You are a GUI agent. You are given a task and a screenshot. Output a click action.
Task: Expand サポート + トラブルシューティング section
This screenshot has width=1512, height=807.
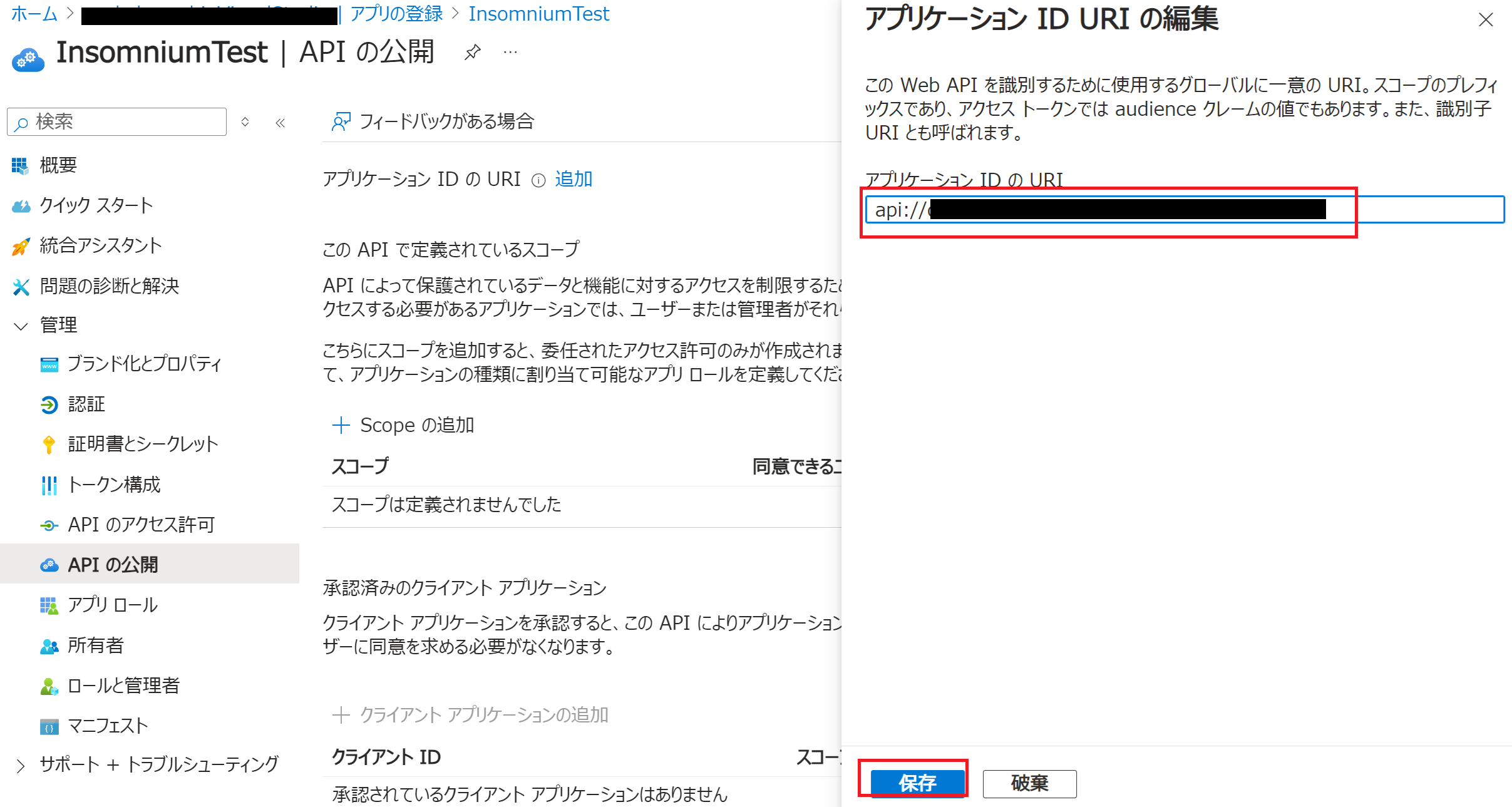(21, 765)
